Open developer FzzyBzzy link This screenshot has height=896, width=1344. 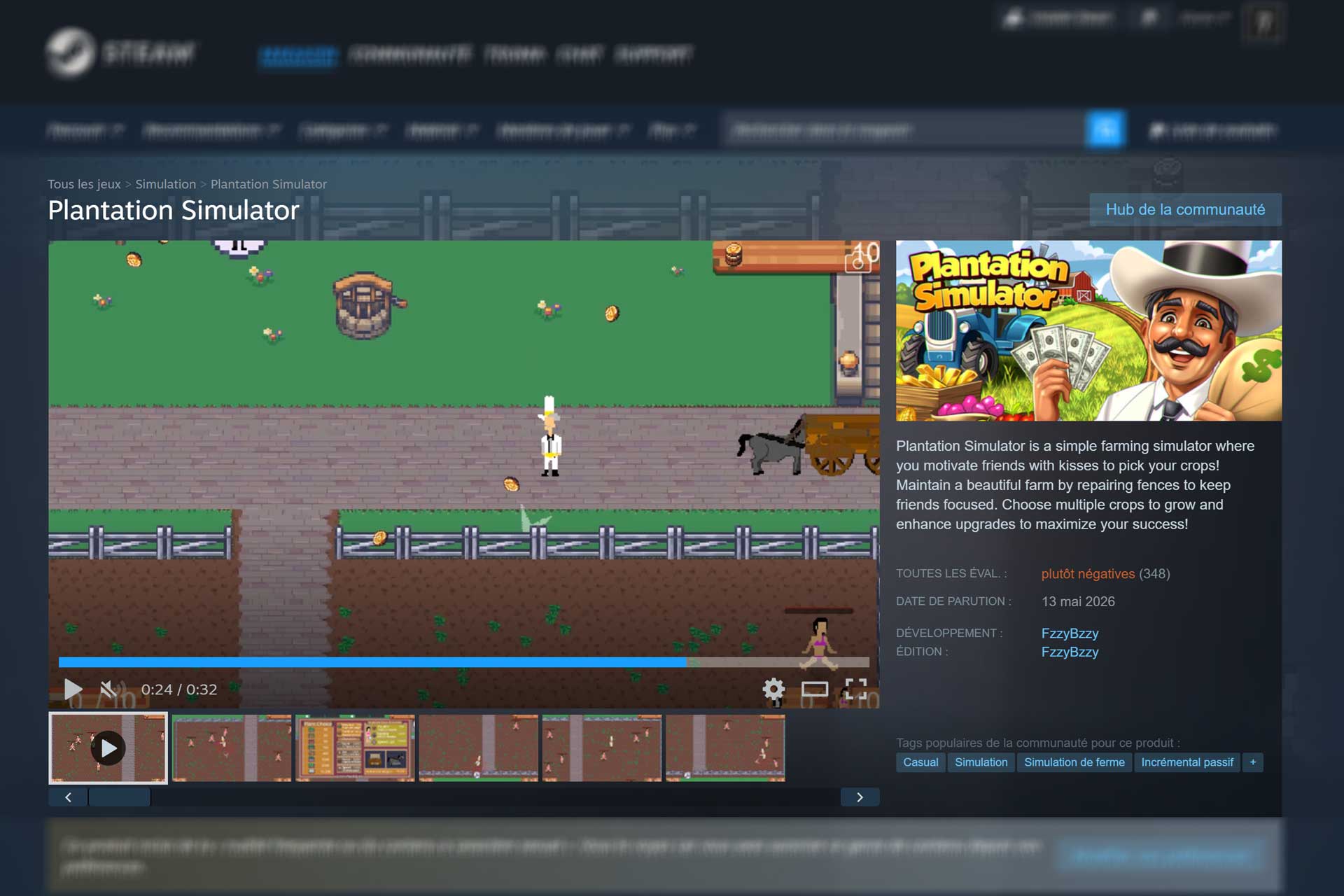pyautogui.click(x=1070, y=633)
